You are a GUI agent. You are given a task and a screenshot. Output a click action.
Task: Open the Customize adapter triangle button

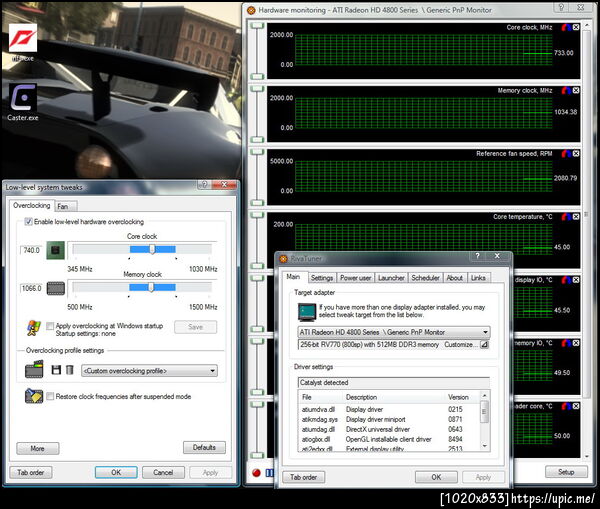(x=484, y=344)
